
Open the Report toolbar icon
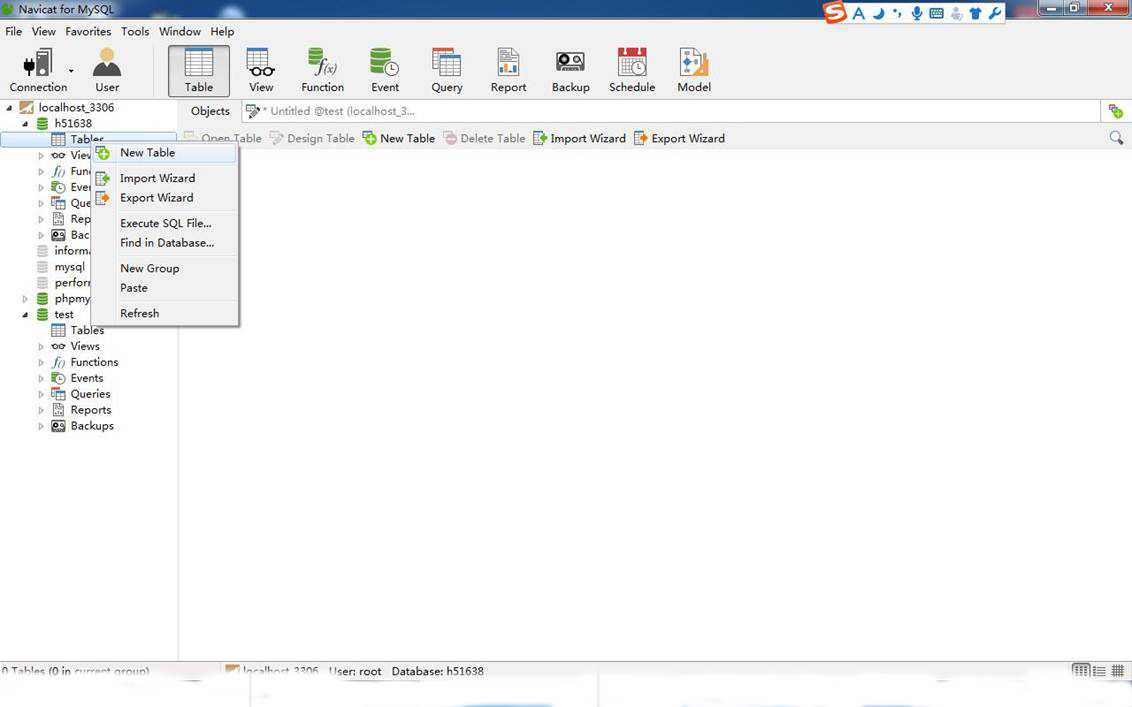tap(508, 70)
